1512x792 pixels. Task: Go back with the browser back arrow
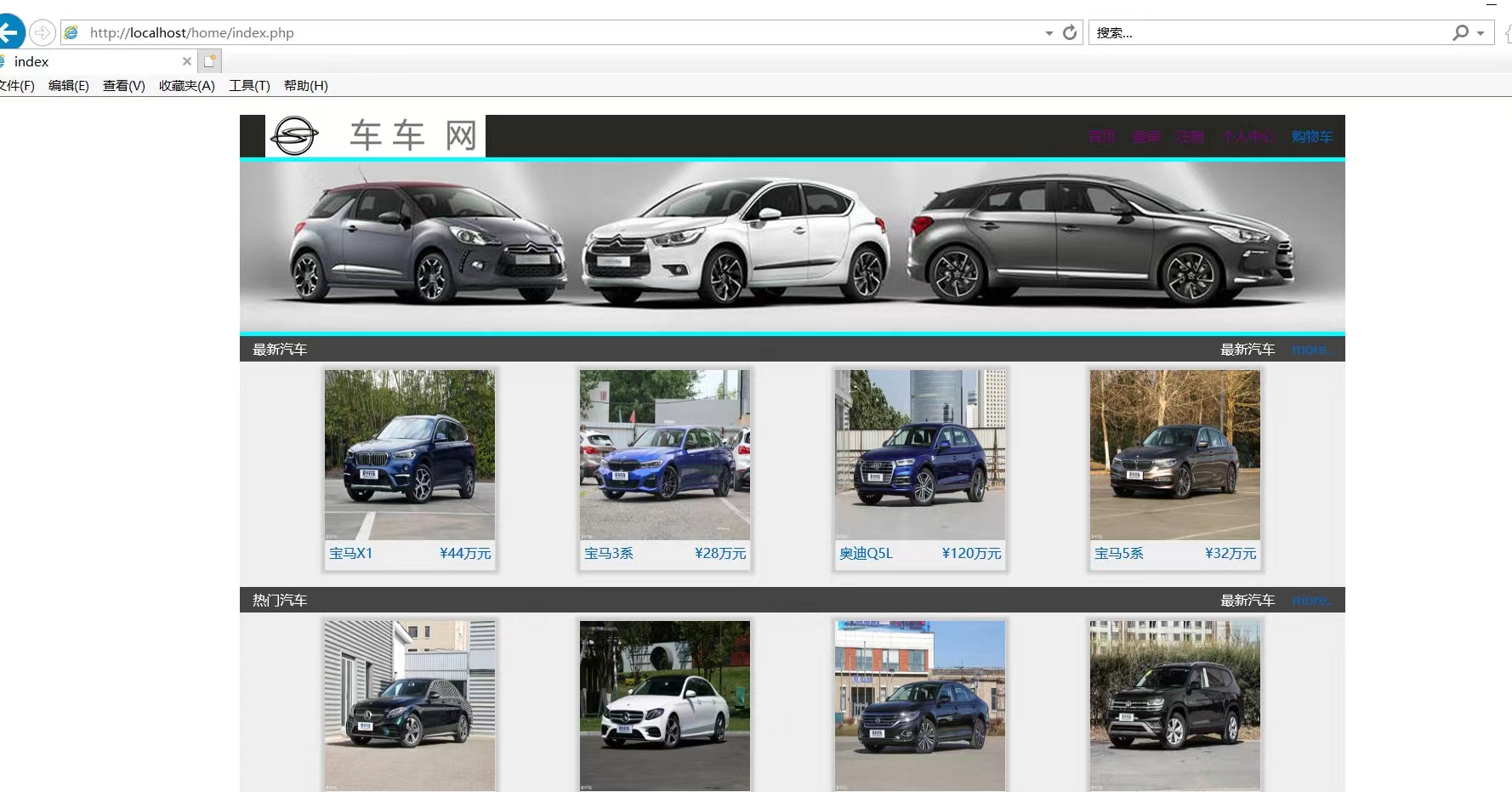click(9, 32)
